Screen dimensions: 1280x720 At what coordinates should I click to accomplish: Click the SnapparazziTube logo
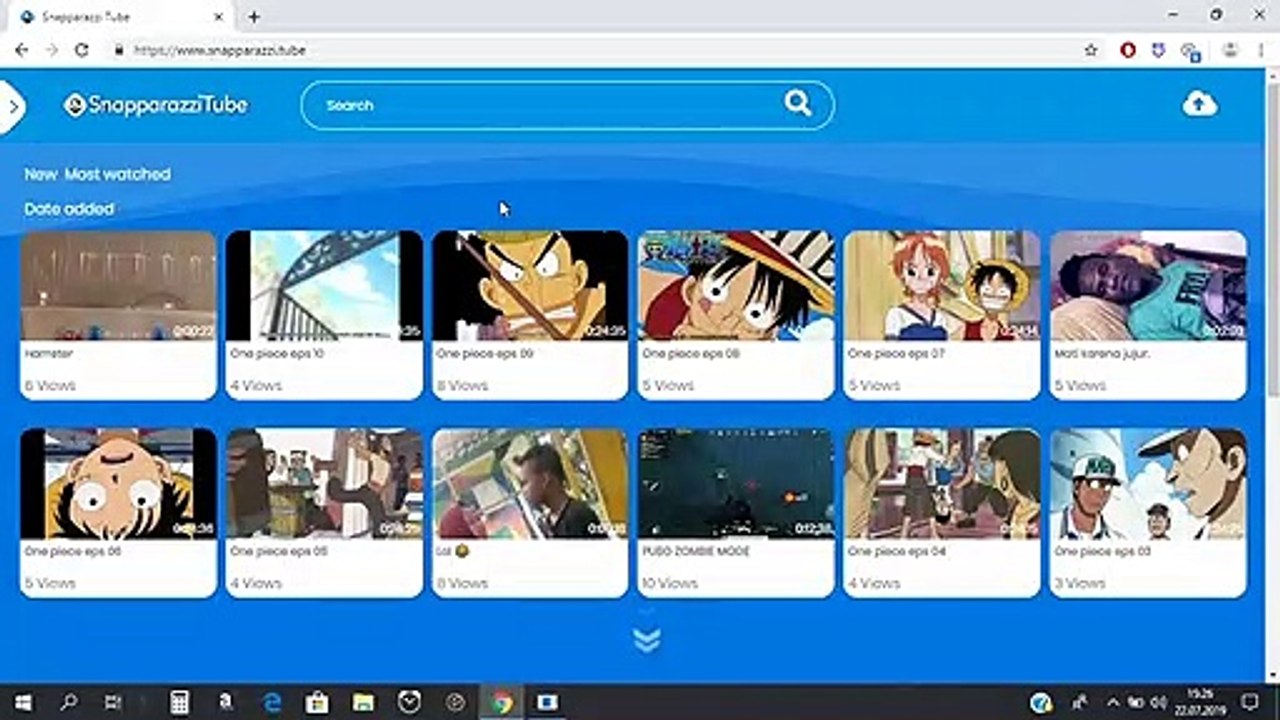point(155,105)
